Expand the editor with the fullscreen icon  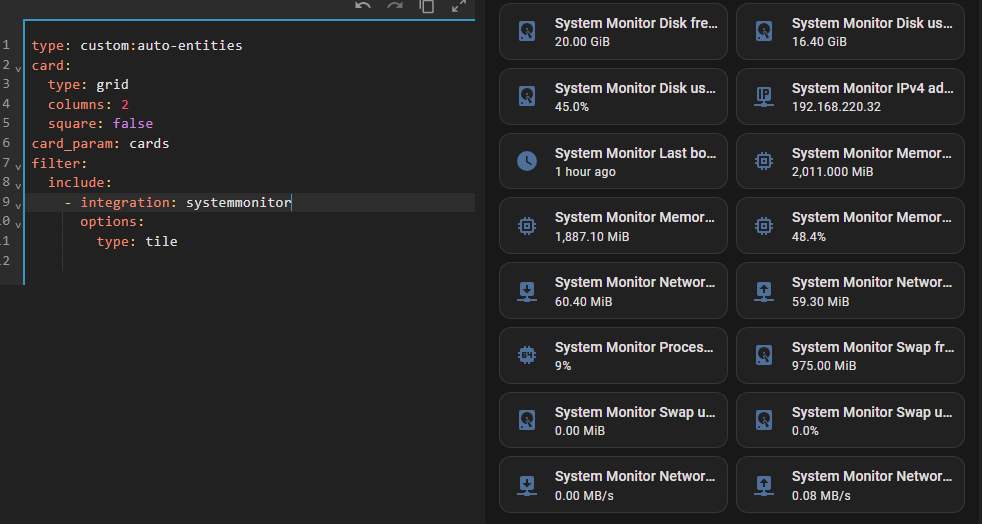click(x=459, y=6)
